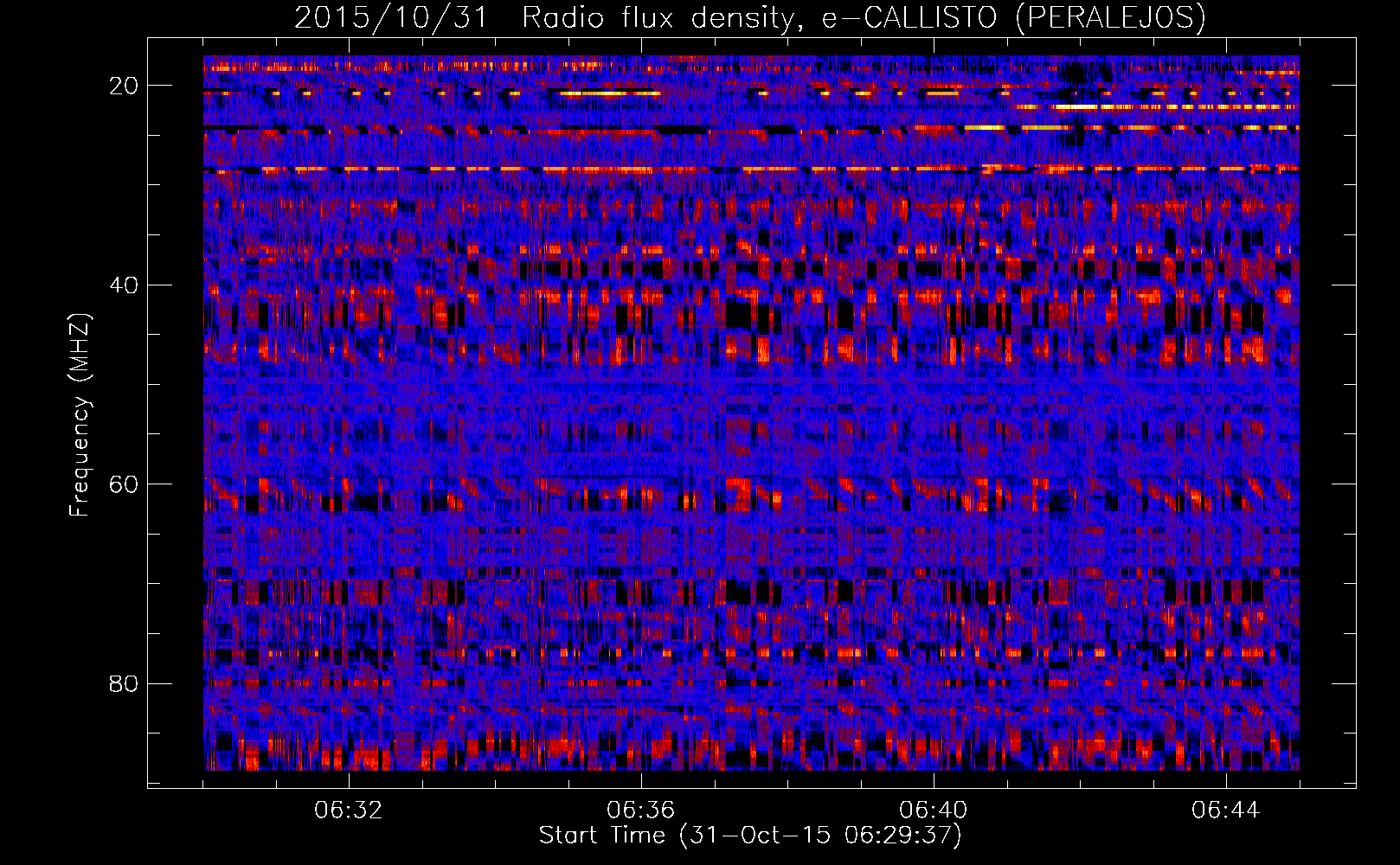1400x865 pixels.
Task: Click the frequency tick label "40"
Action: [x=125, y=285]
